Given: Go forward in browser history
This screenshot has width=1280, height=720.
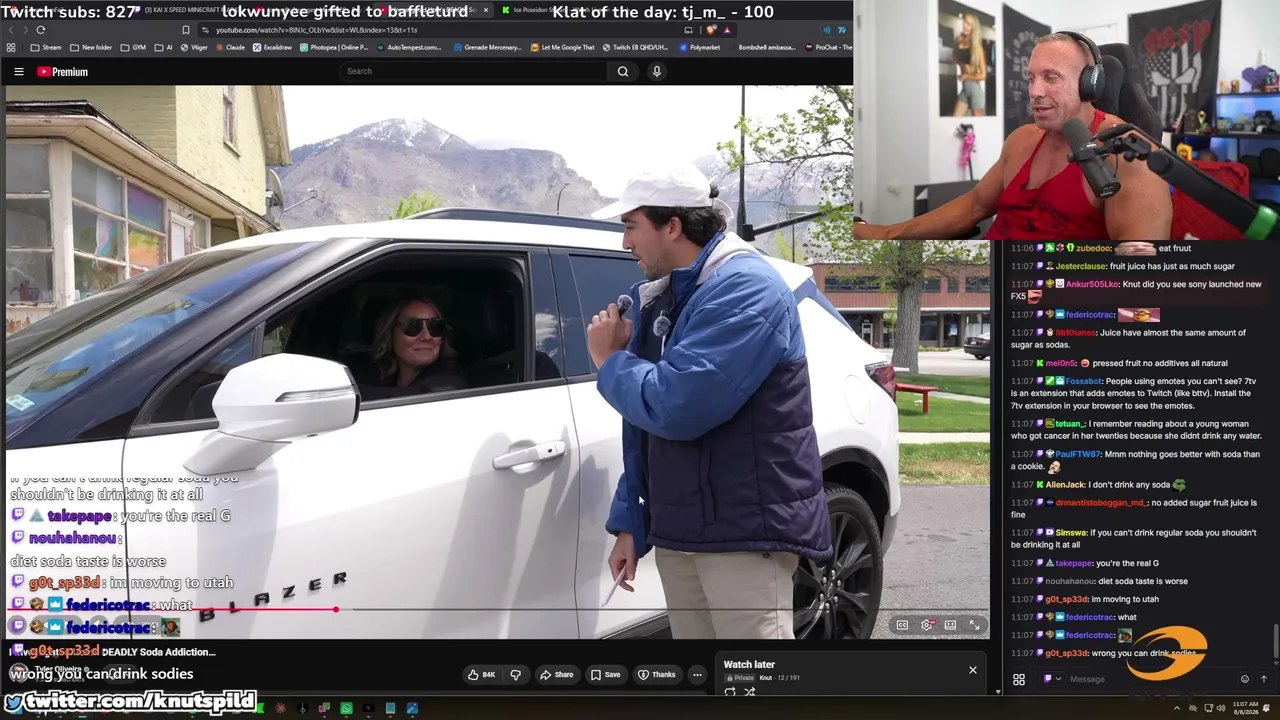Looking at the screenshot, I should click(24, 30).
